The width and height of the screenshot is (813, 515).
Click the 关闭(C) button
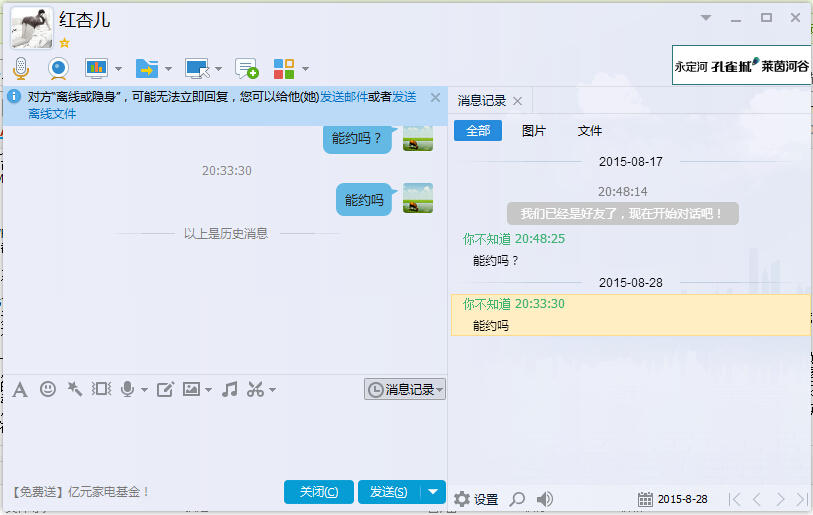point(319,492)
